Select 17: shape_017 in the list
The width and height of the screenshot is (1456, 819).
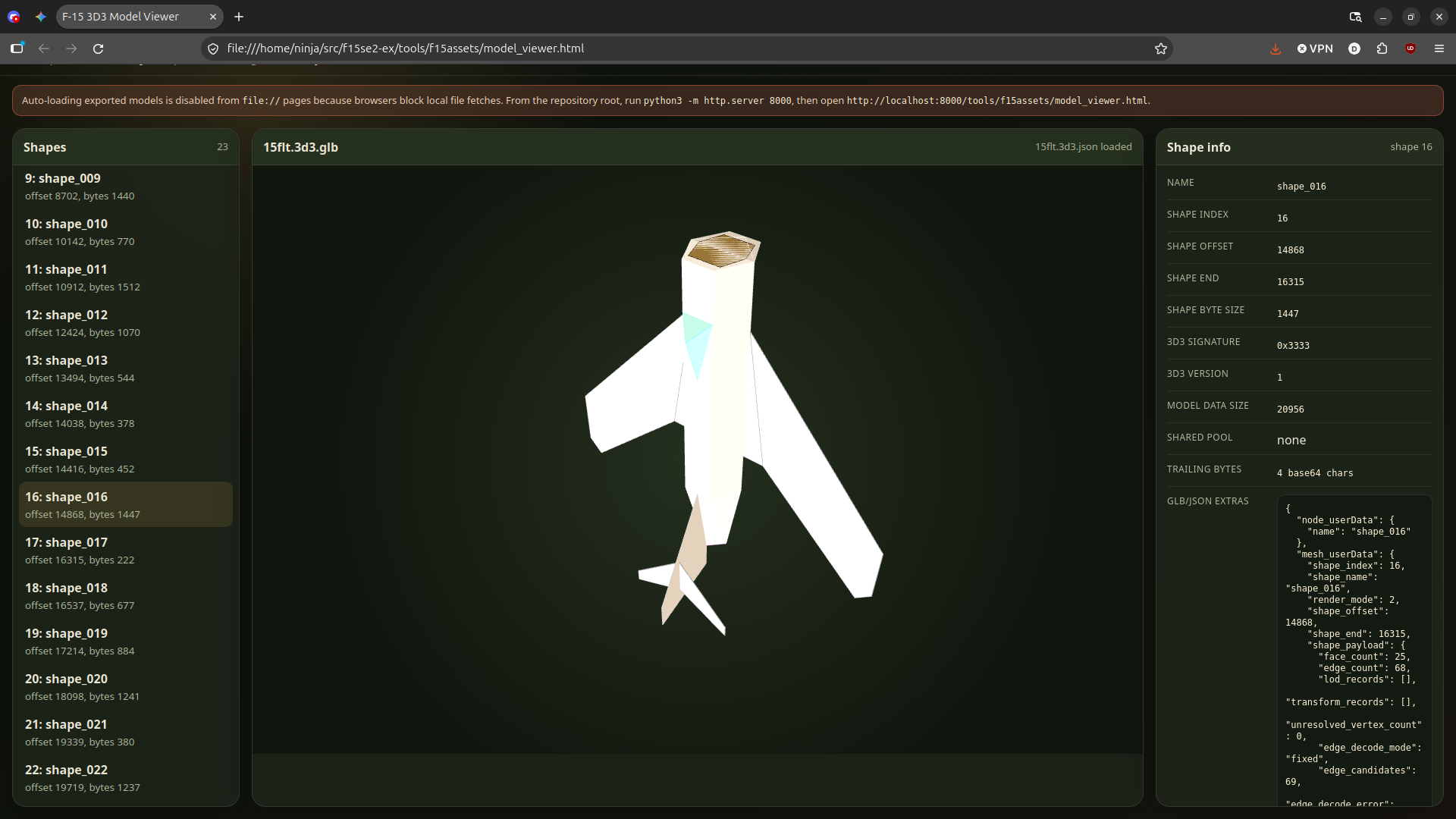point(126,551)
